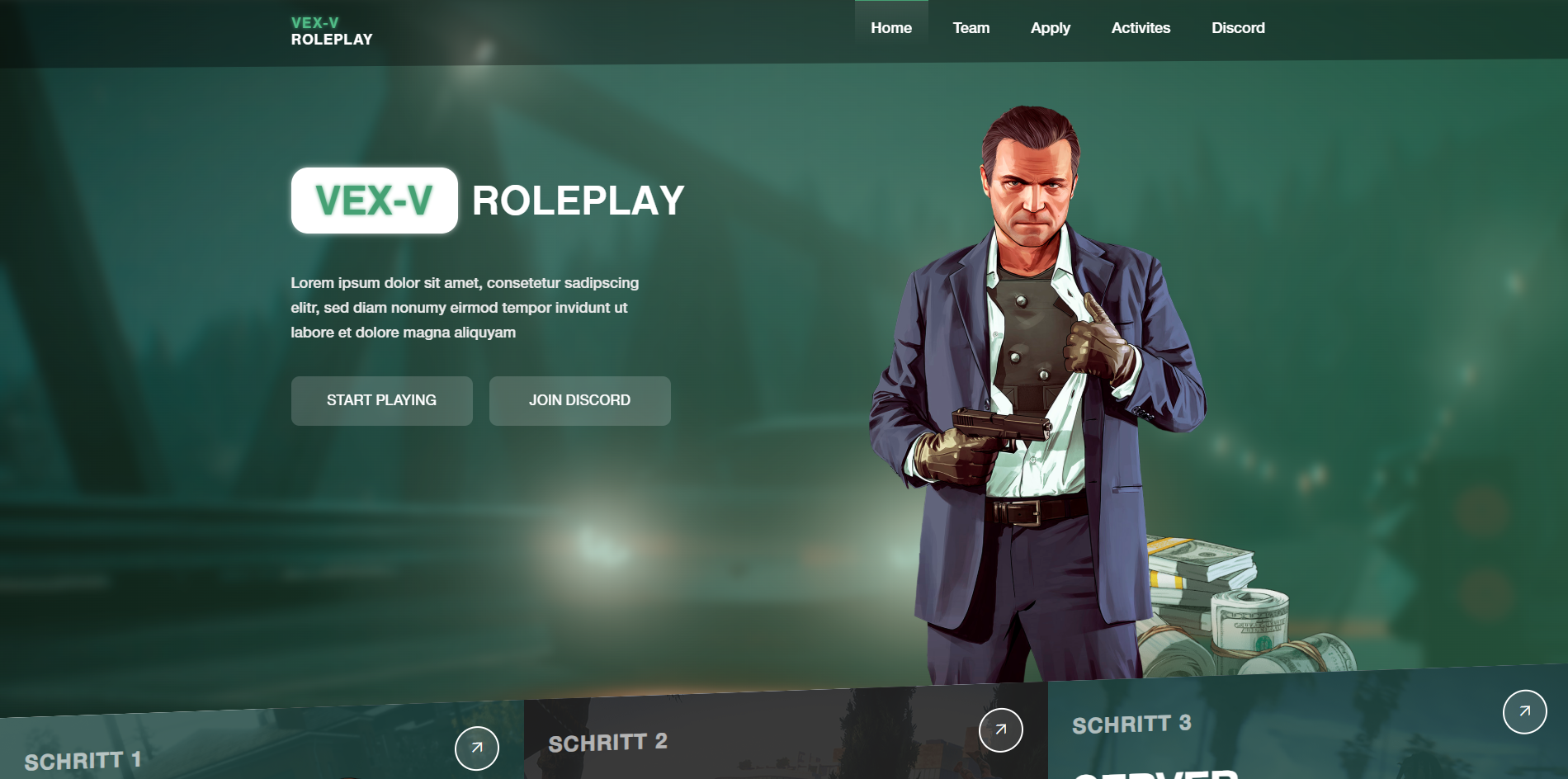Viewport: 1568px width, 779px height.
Task: Click the START PLAYING button
Action: point(382,401)
